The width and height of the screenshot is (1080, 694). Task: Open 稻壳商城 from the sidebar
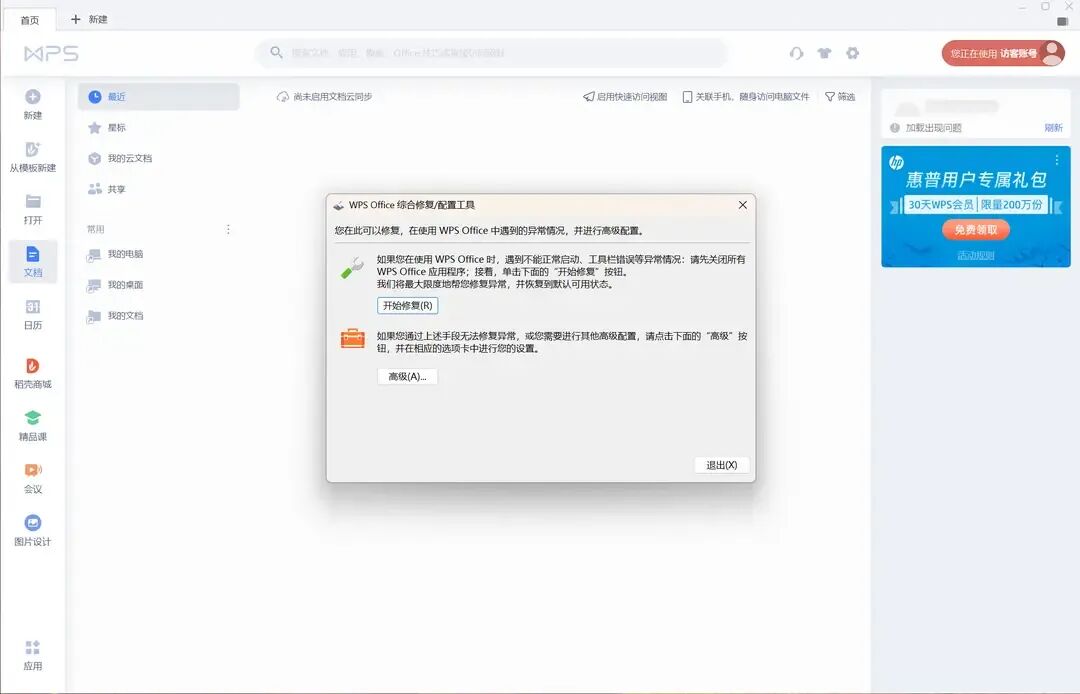click(32, 372)
